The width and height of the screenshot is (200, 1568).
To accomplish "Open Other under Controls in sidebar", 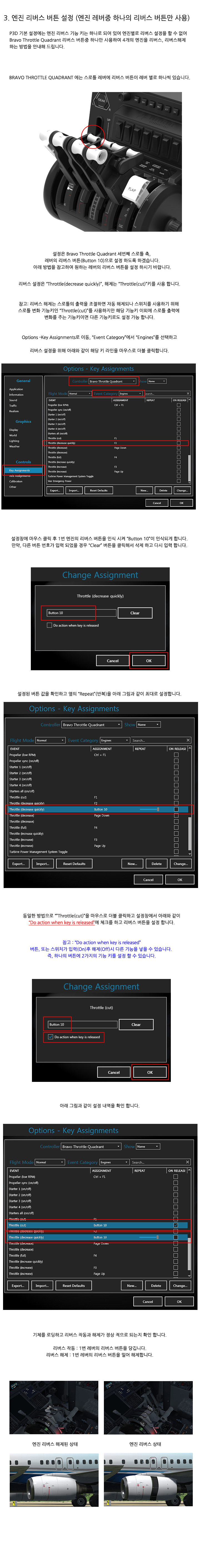I will [x=13, y=486].
